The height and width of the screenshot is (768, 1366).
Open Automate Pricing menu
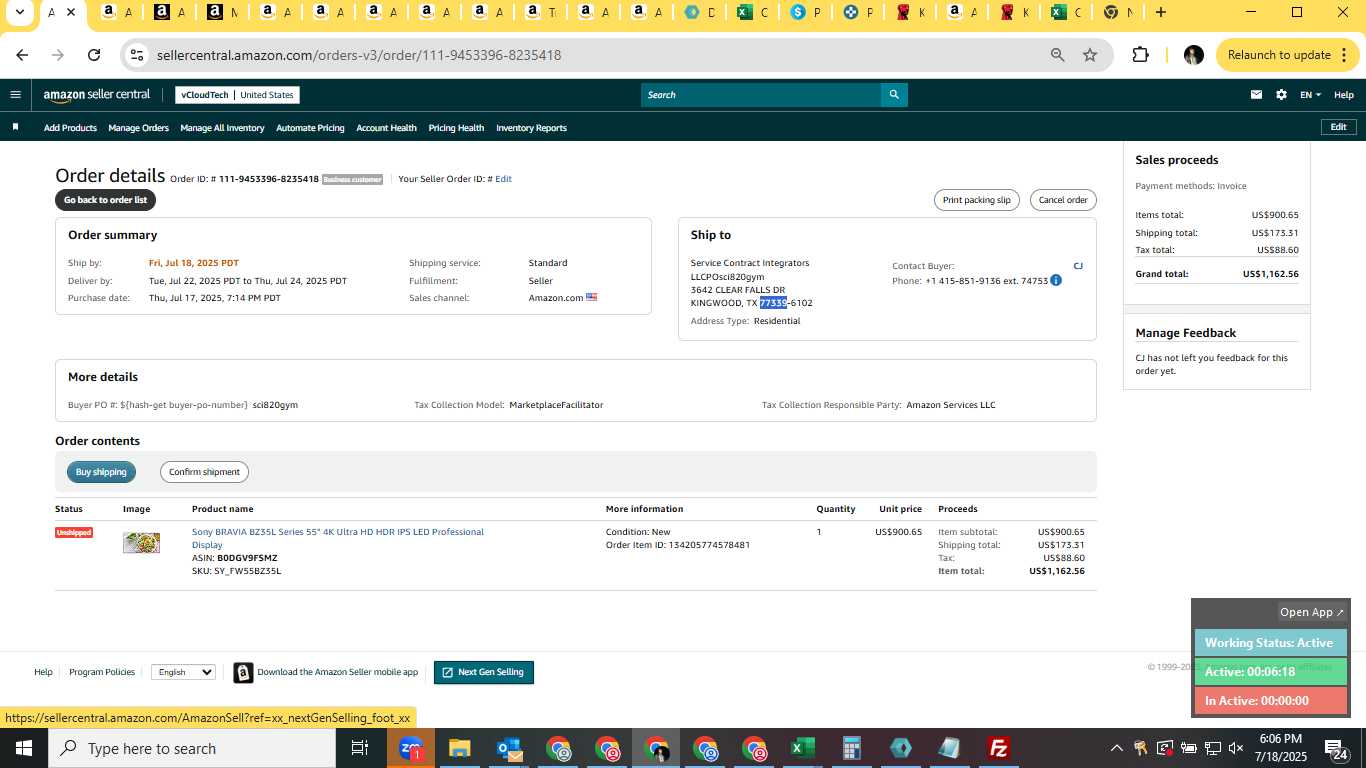tap(310, 128)
